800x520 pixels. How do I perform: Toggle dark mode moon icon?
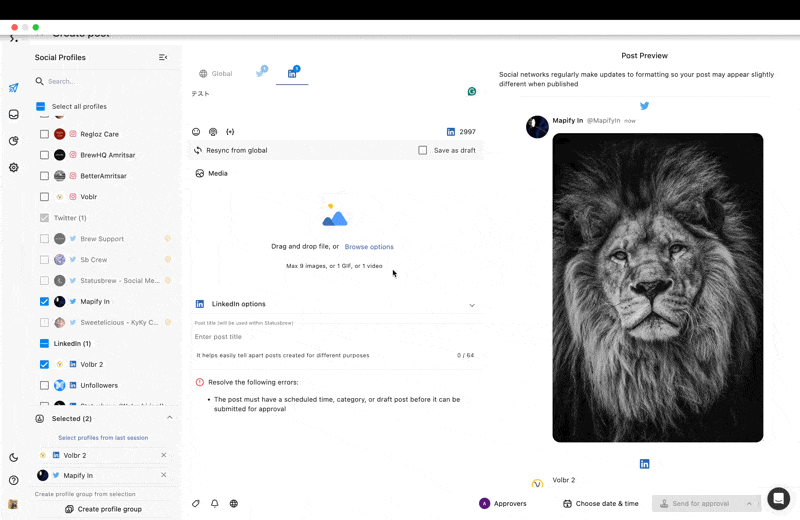(x=14, y=458)
